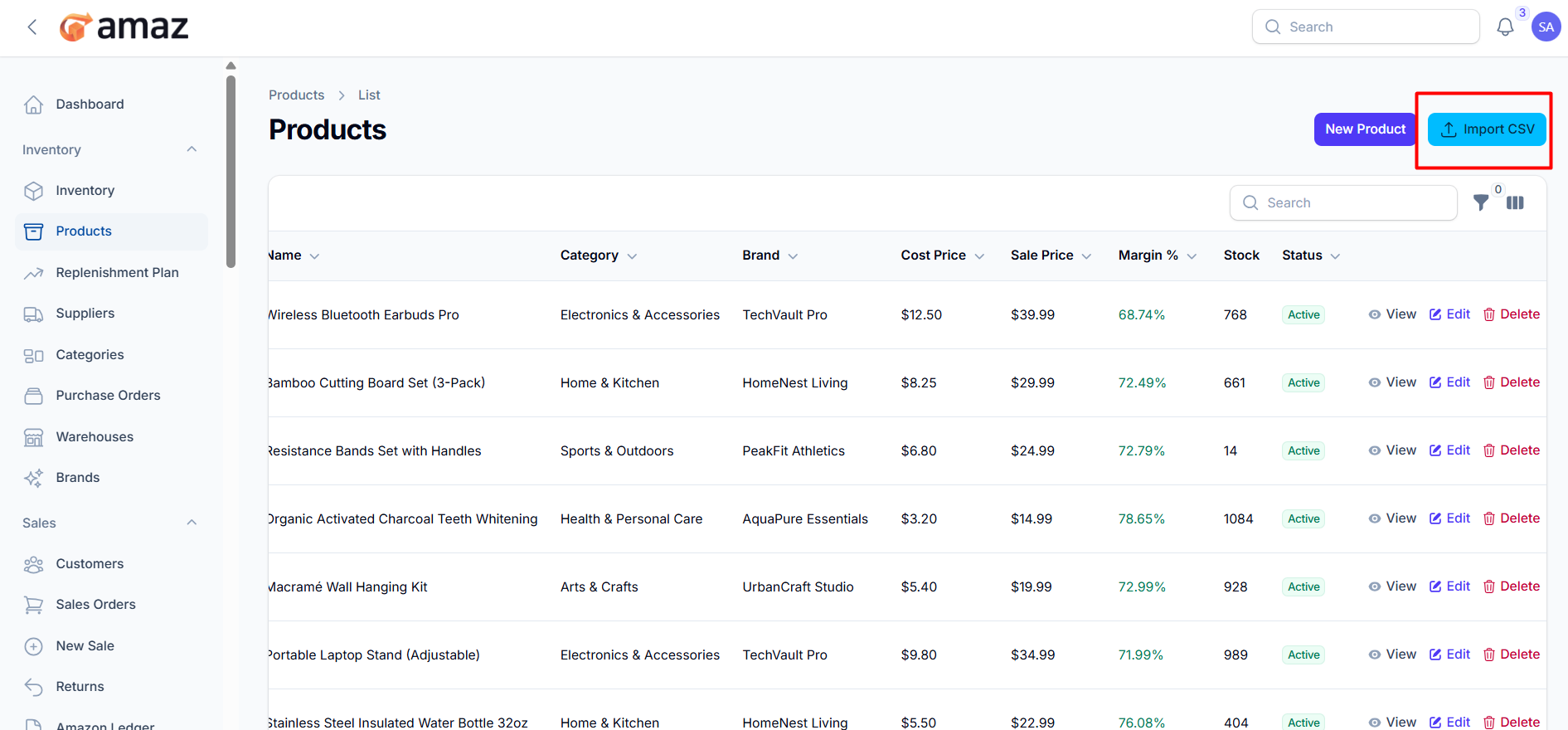The width and height of the screenshot is (1568, 730).
Task: Click the products table search field
Action: (1343, 203)
